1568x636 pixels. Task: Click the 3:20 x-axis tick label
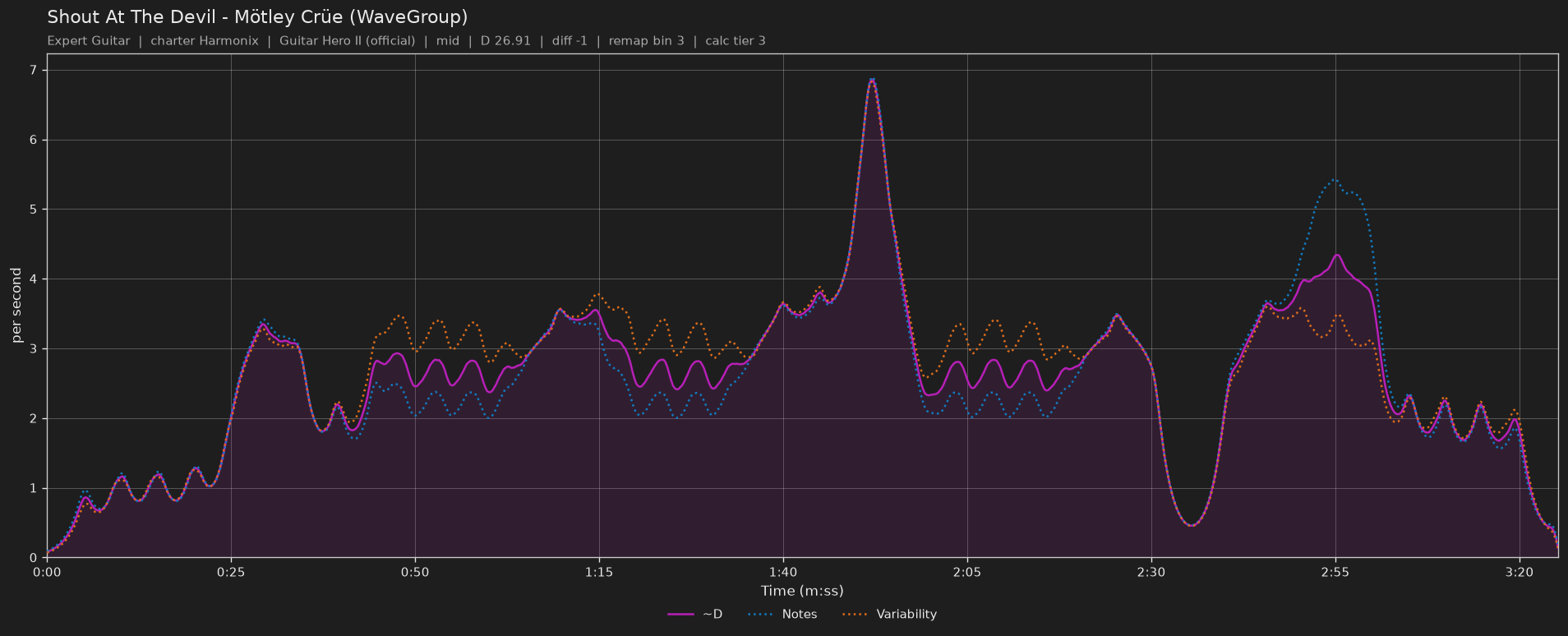pos(1520,572)
